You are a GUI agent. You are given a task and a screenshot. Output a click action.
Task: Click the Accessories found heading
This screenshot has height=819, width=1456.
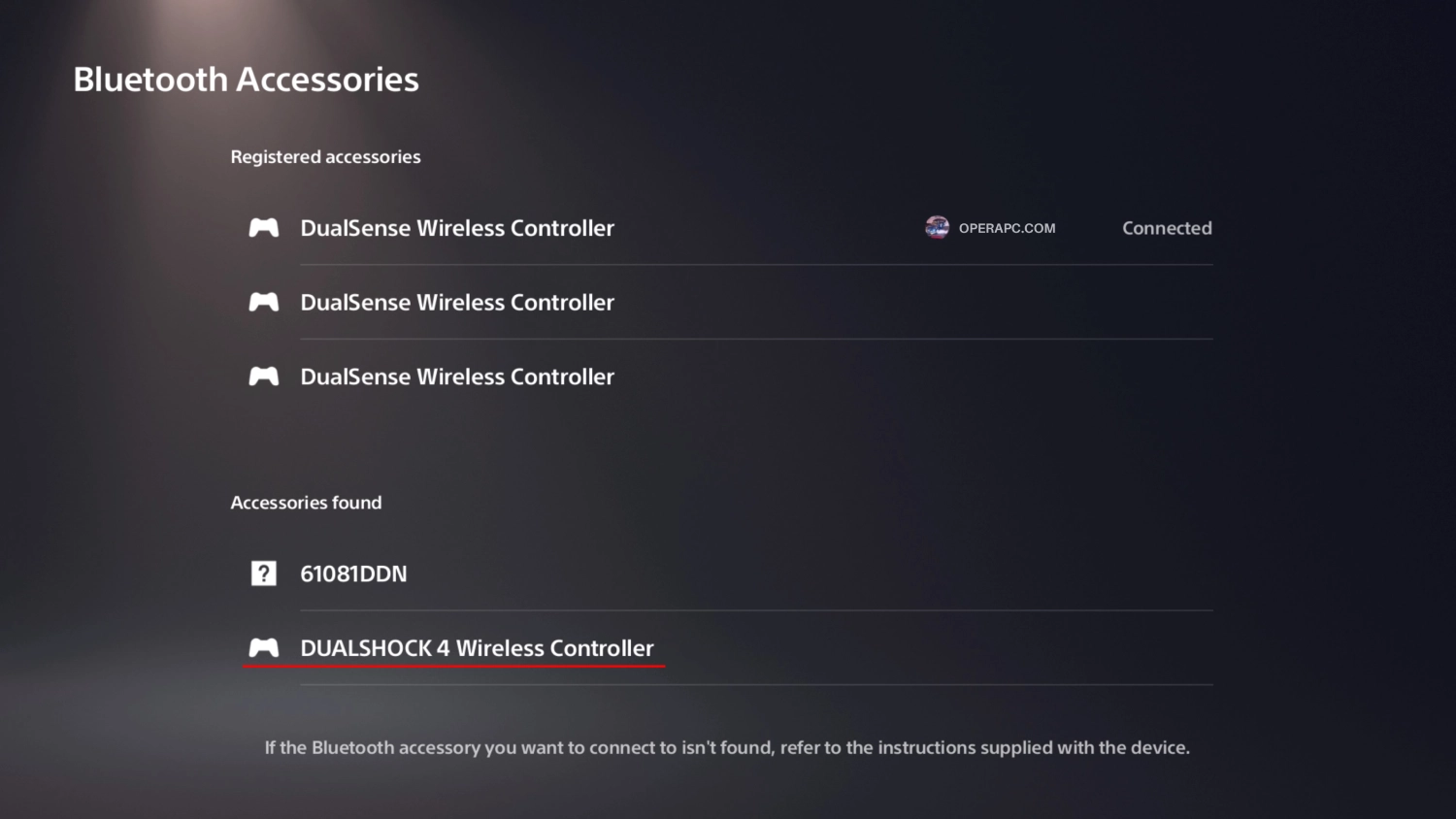(306, 503)
